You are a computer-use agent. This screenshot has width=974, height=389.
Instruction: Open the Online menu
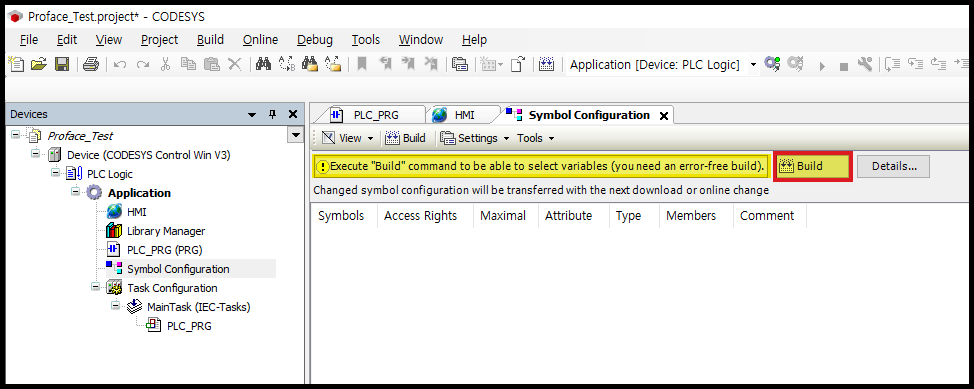click(260, 40)
